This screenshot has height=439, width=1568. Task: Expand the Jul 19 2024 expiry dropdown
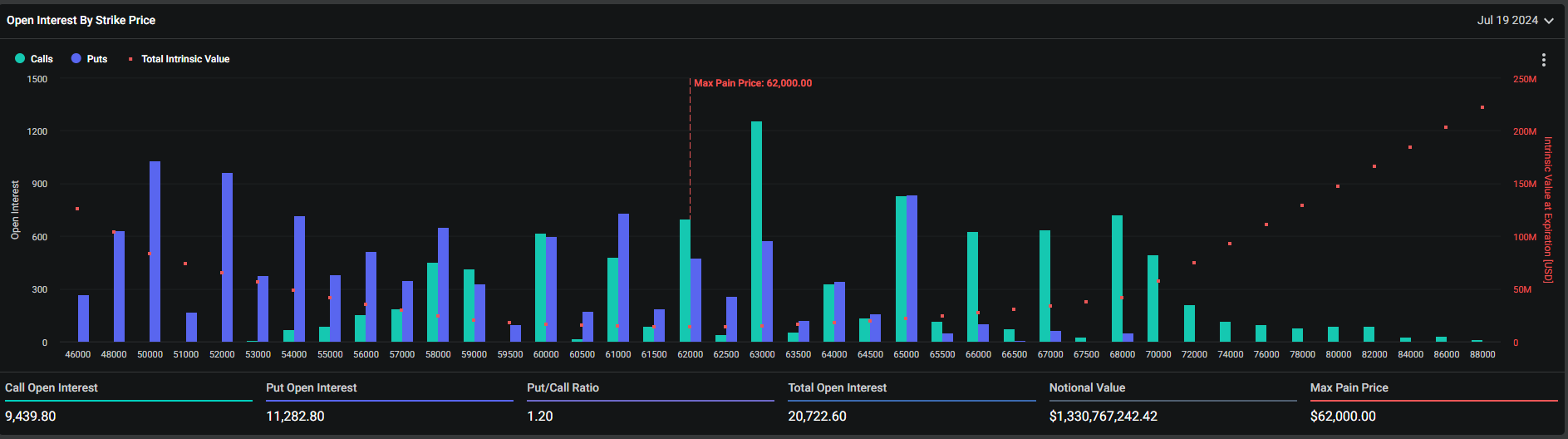[x=1515, y=20]
